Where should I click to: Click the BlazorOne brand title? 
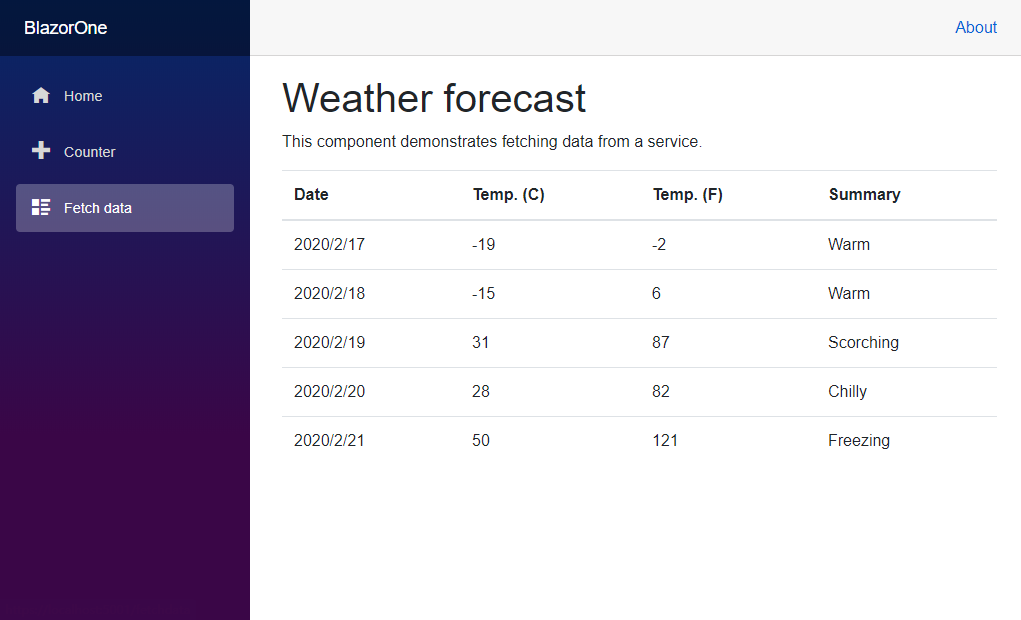pyautogui.click(x=66, y=28)
